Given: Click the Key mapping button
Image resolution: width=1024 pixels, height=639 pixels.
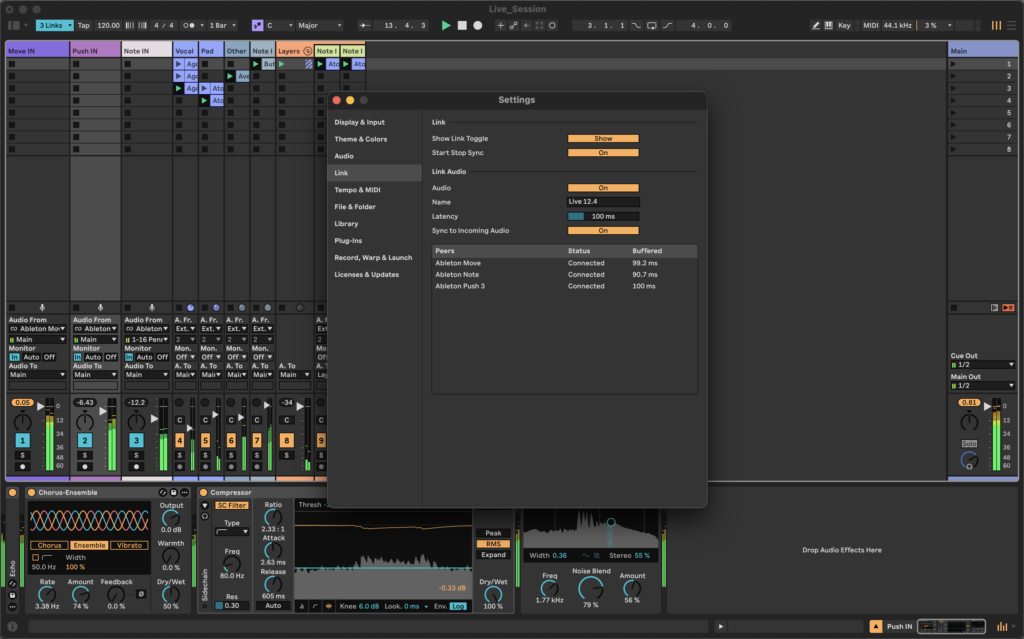Looking at the screenshot, I should pyautogui.click(x=844, y=25).
